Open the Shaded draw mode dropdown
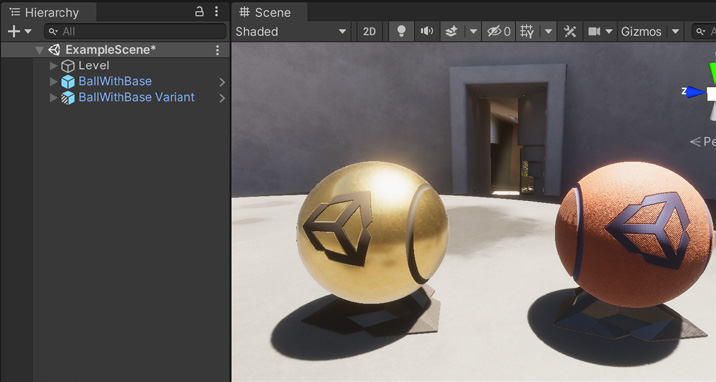 click(291, 31)
